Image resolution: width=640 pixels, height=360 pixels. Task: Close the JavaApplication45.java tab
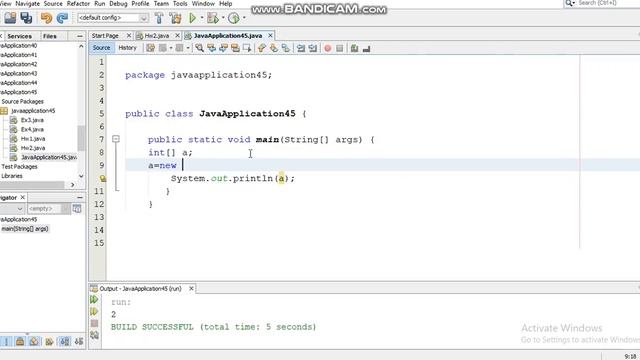click(x=270, y=36)
